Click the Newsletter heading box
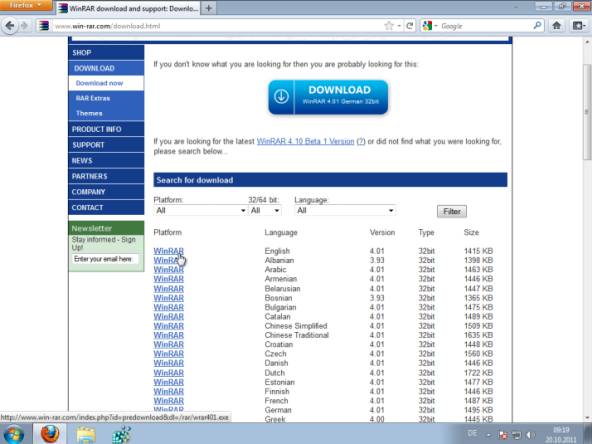The height and width of the screenshot is (444, 592). 106,228
